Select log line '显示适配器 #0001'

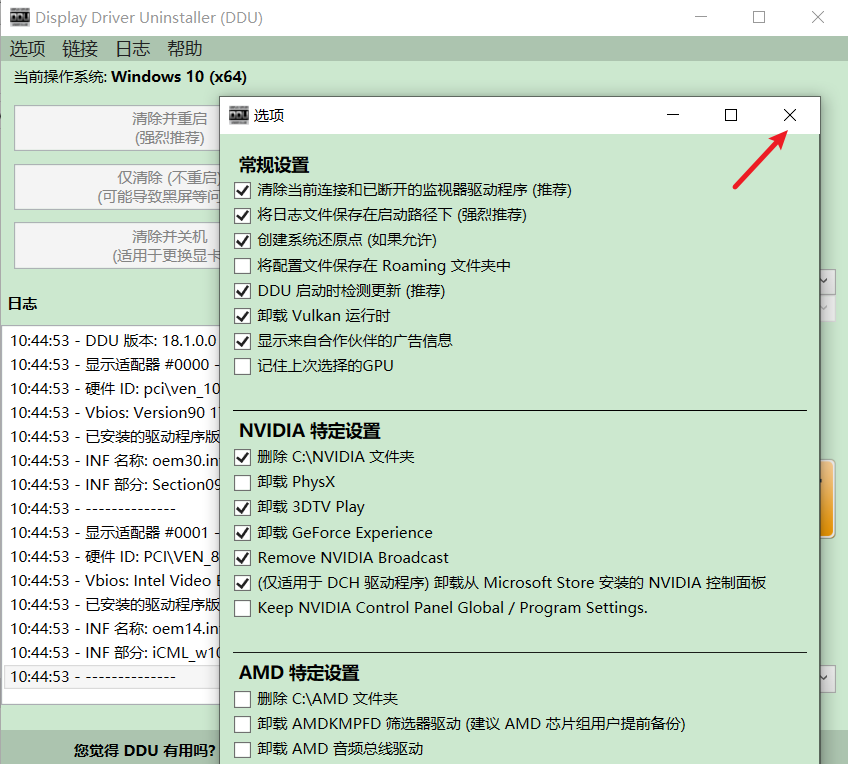(x=112, y=533)
